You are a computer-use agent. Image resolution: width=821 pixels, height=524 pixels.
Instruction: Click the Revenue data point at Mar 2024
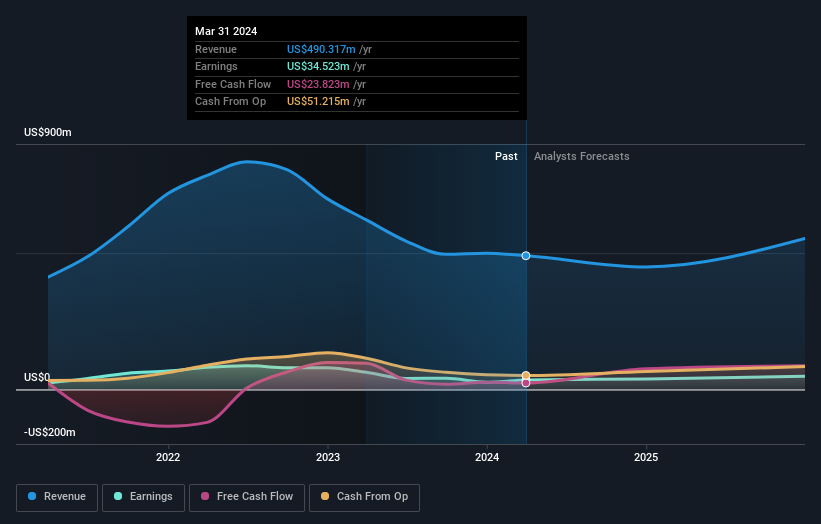click(526, 255)
